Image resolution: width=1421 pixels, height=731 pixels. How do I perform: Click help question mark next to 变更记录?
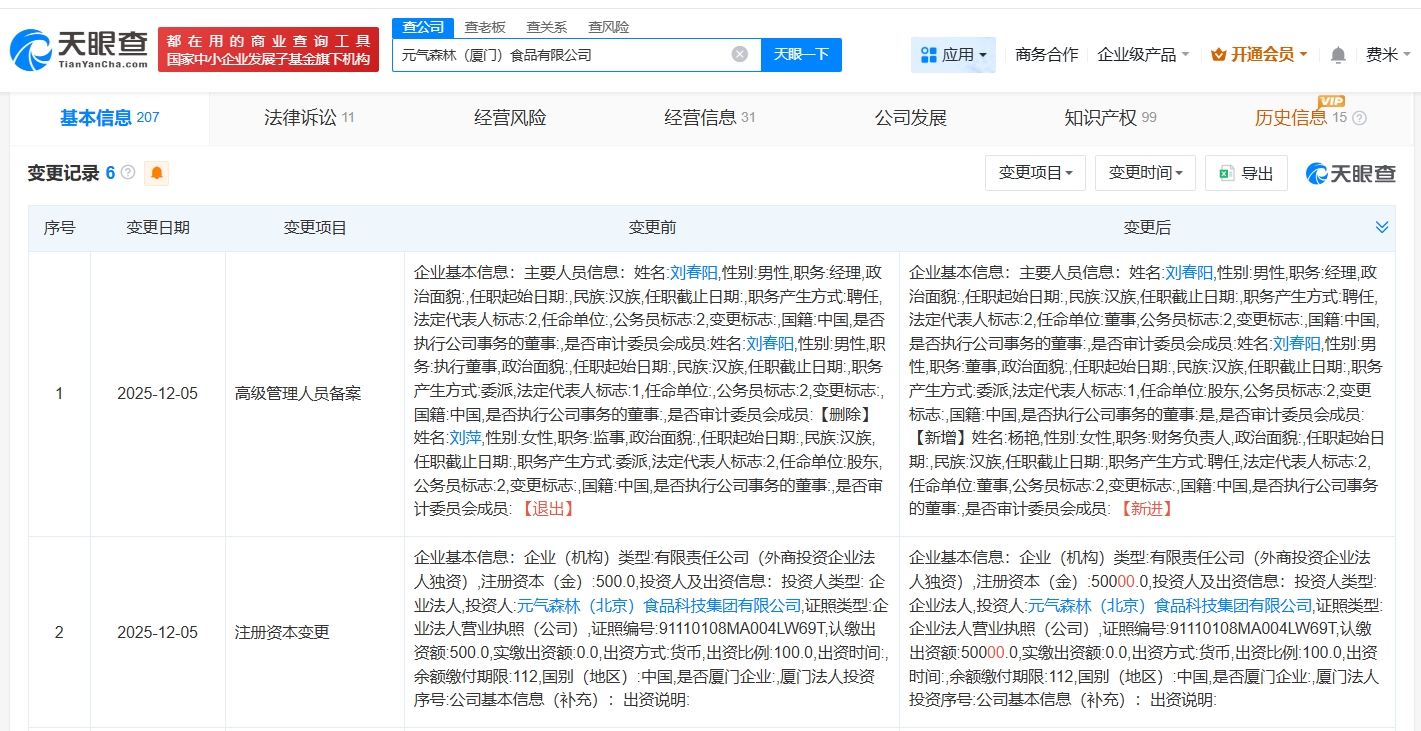pyautogui.click(x=128, y=173)
